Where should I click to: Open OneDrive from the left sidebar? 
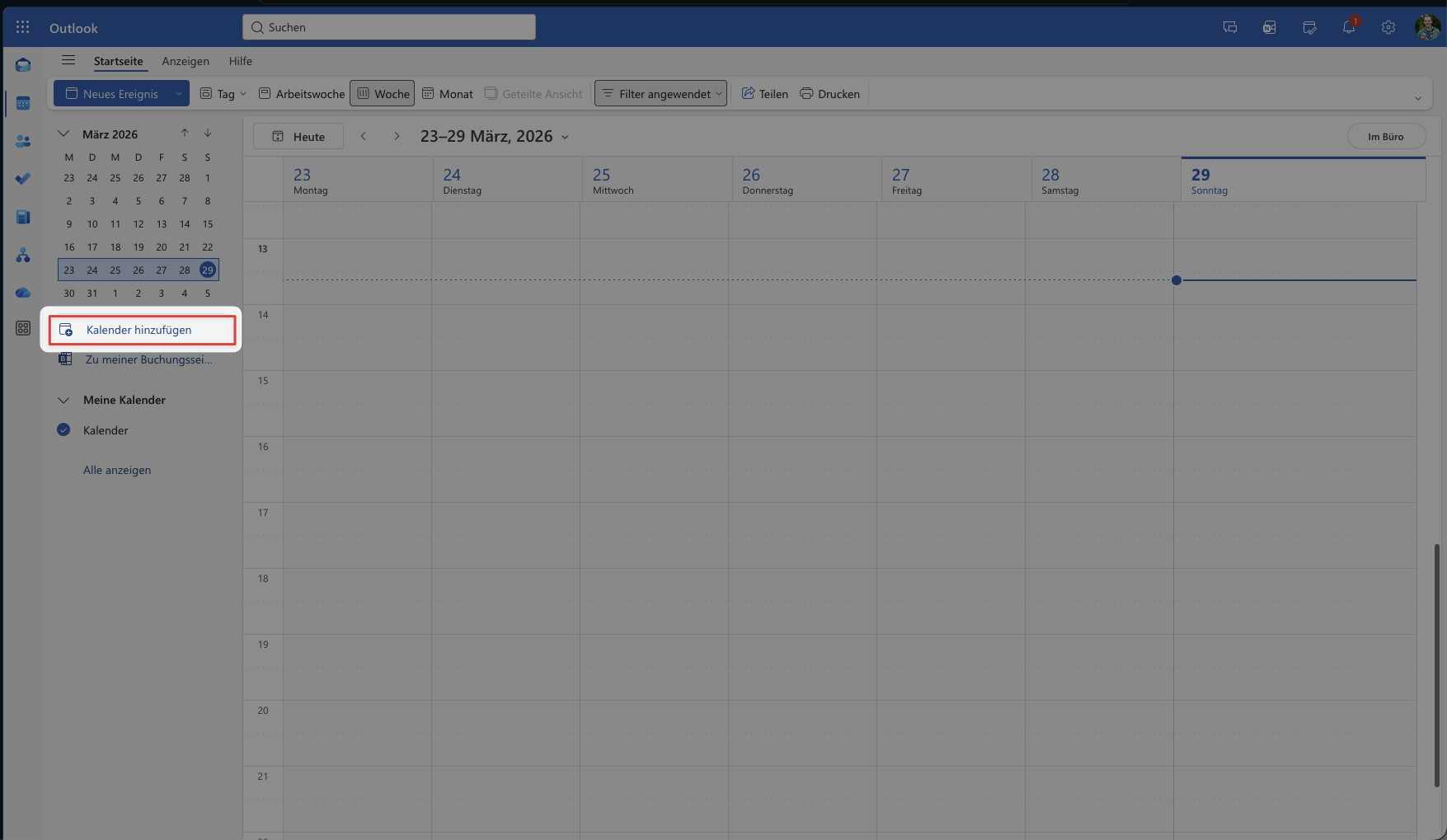click(22, 293)
